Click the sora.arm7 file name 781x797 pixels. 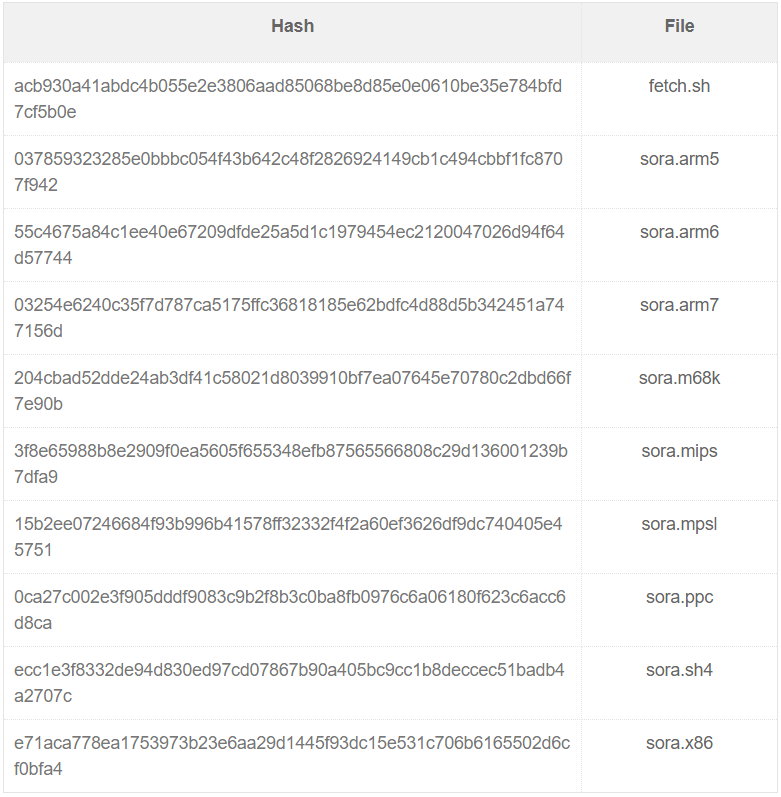coord(679,305)
